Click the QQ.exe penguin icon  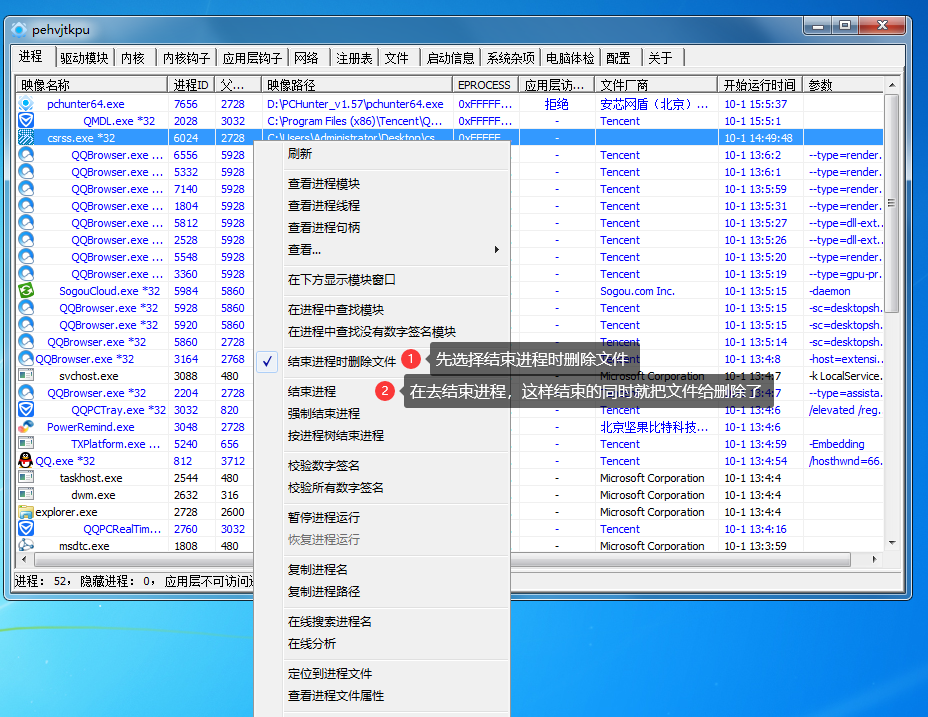point(26,461)
